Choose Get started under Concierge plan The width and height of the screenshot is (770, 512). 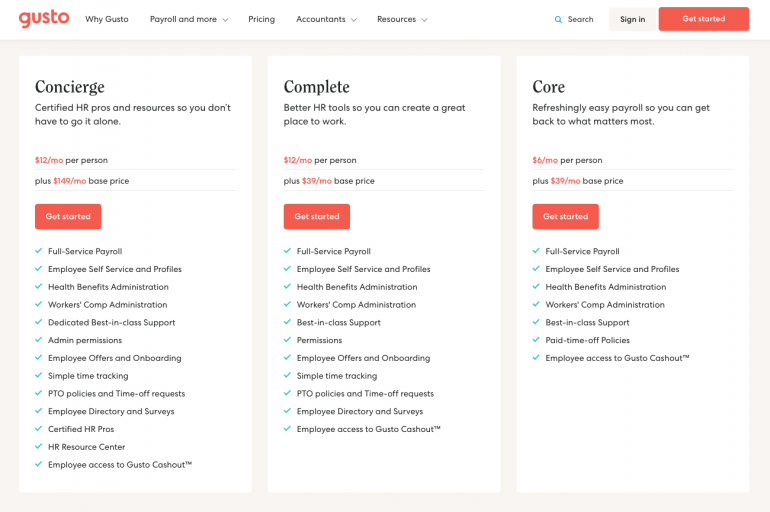[68, 217]
